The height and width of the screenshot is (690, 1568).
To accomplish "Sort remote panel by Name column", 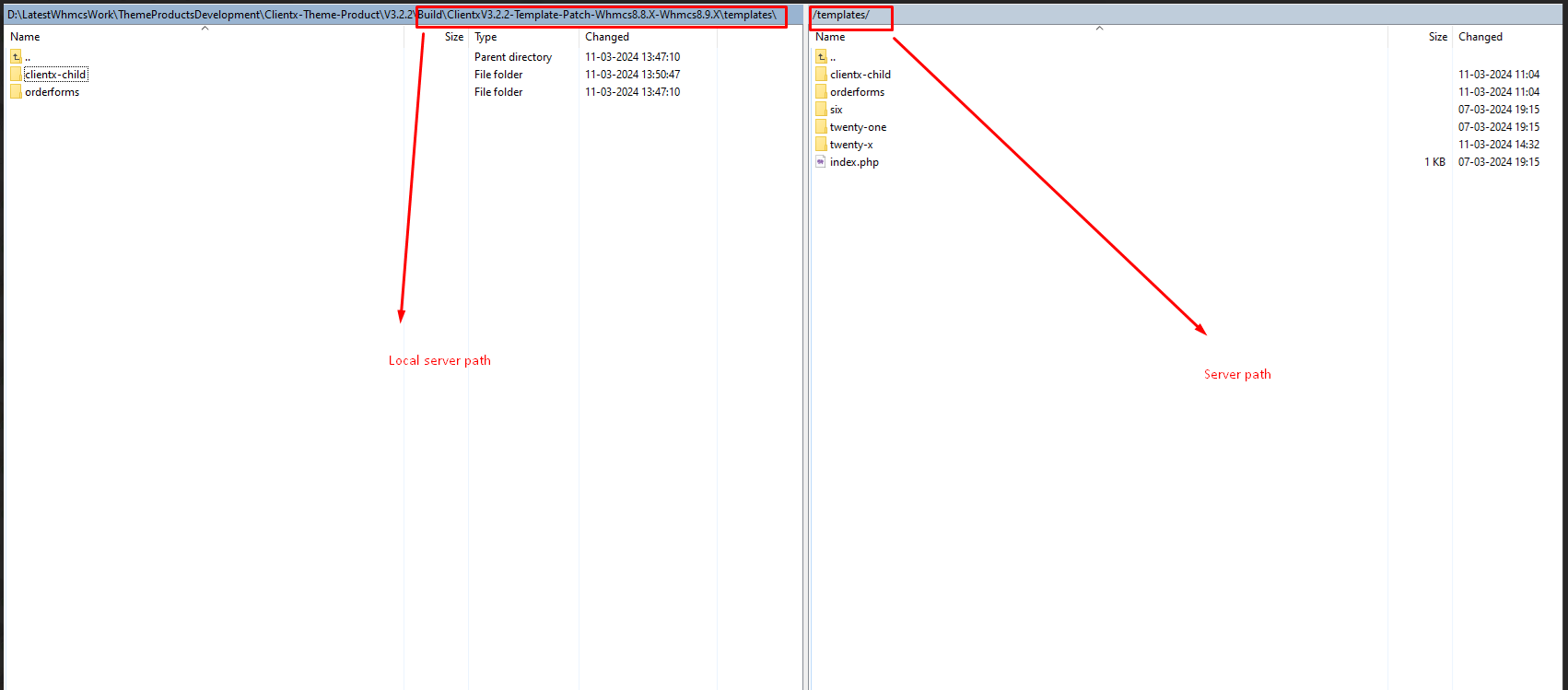I will click(x=830, y=37).
